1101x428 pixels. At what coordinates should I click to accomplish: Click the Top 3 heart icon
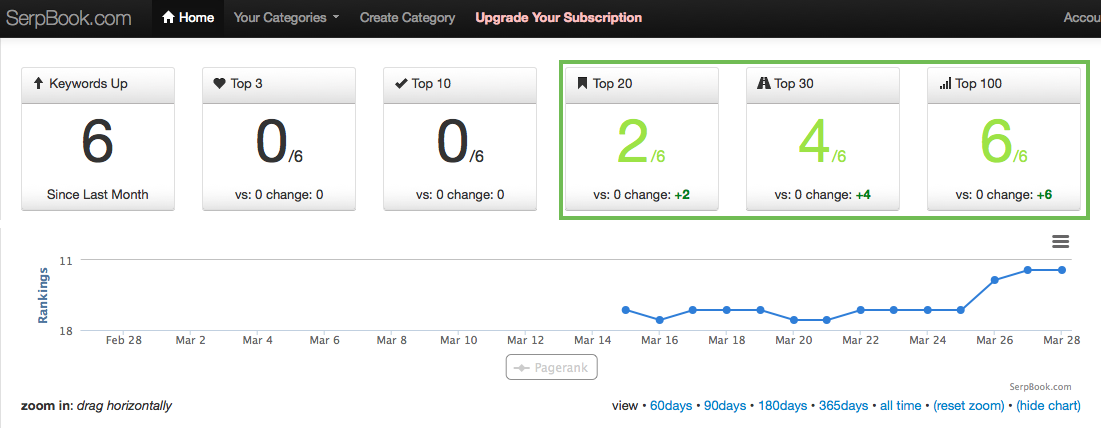(x=219, y=84)
